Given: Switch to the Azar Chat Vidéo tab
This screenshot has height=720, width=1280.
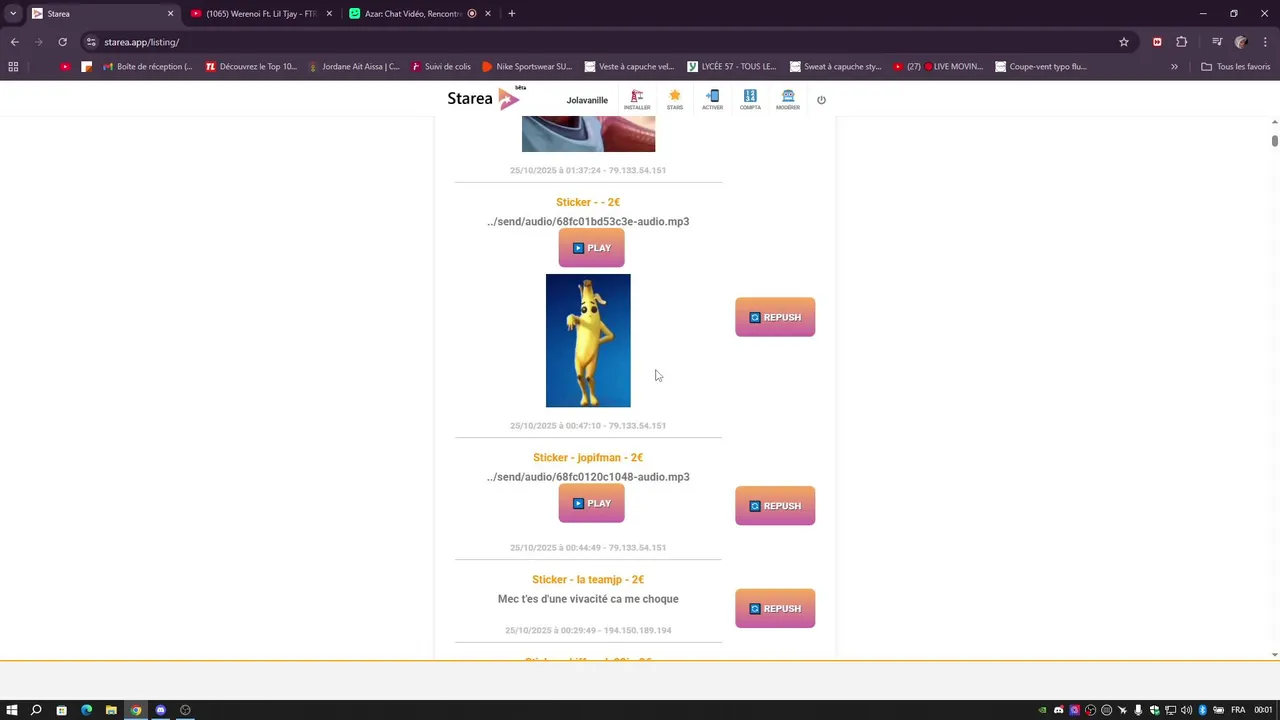Looking at the screenshot, I should (x=410, y=14).
